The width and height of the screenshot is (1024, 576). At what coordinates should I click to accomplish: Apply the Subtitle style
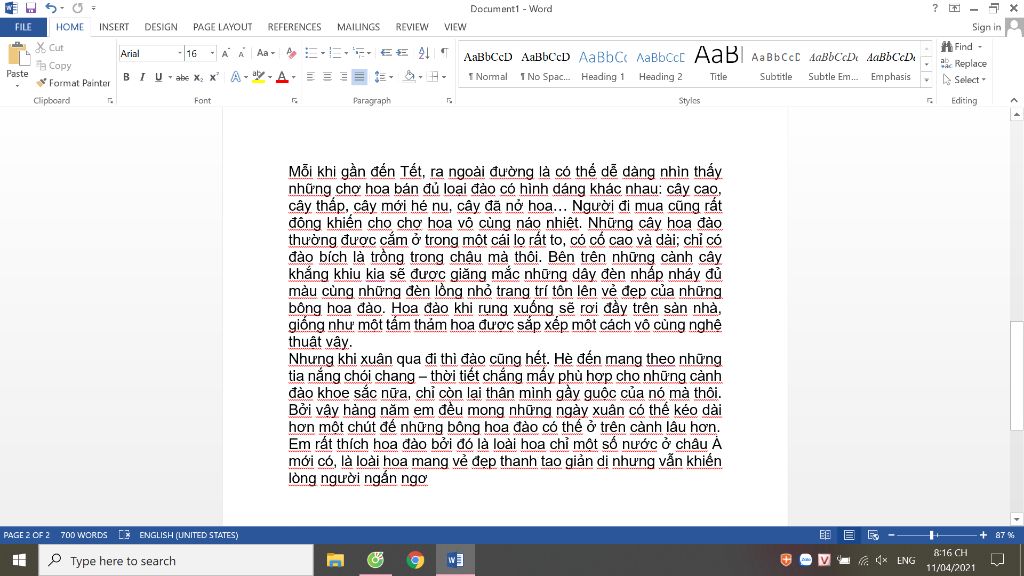776,65
